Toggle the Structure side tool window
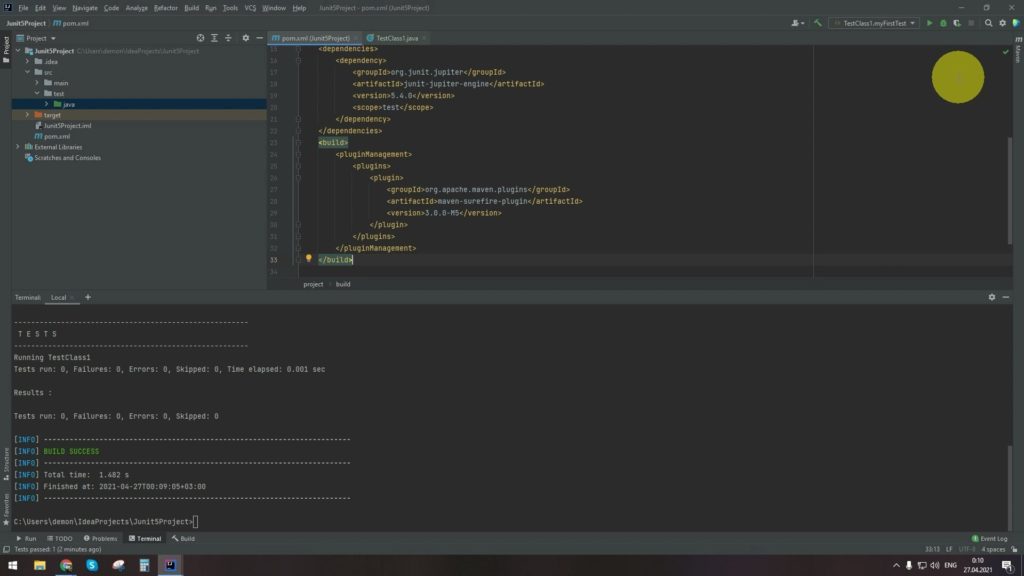Image resolution: width=1024 pixels, height=576 pixels. [6, 464]
